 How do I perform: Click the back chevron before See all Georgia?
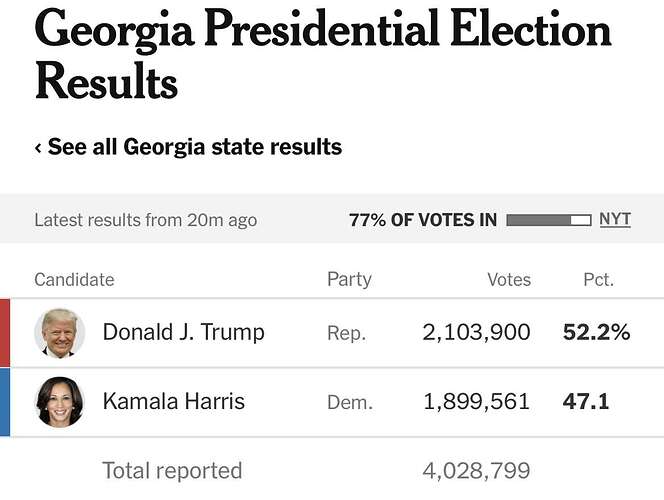click(38, 148)
